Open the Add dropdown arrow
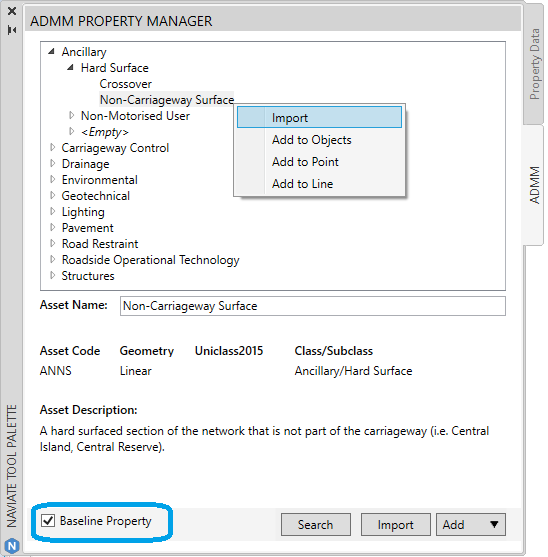Image resolution: width=548 pixels, height=557 pixels. click(494, 524)
